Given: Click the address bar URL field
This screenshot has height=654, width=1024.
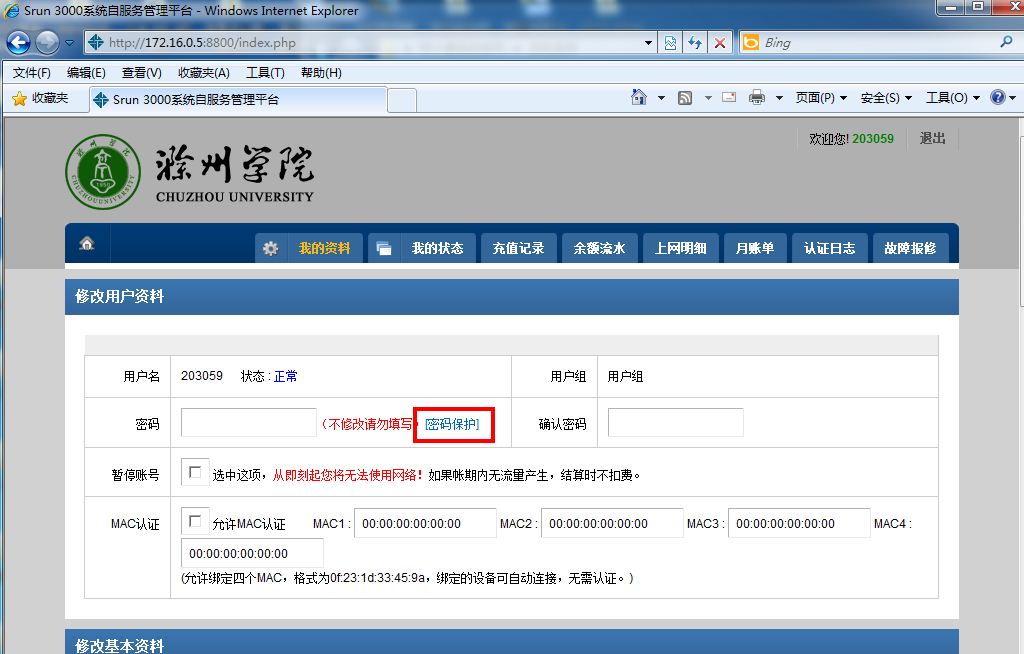Looking at the screenshot, I should (372, 43).
